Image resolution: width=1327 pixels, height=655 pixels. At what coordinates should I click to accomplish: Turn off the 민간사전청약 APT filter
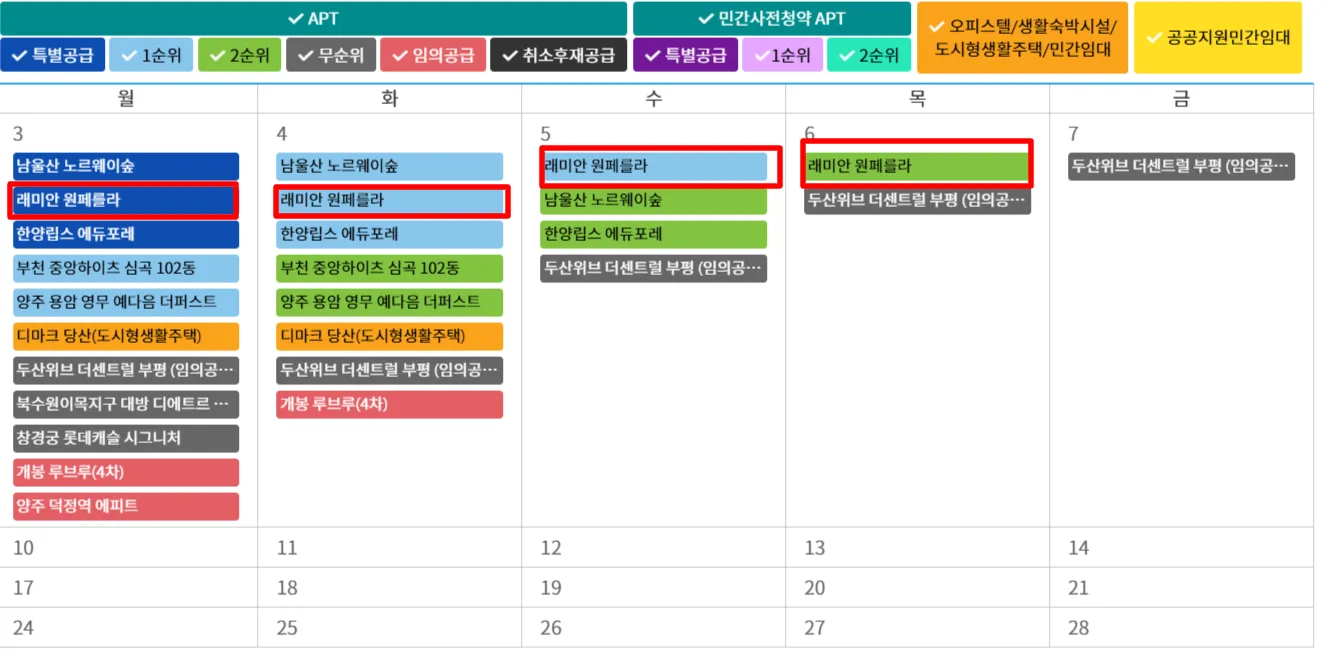[x=770, y=17]
